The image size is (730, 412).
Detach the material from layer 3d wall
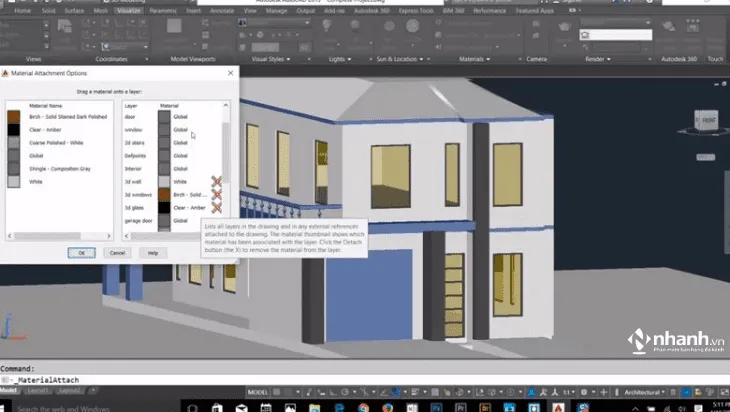click(x=216, y=181)
